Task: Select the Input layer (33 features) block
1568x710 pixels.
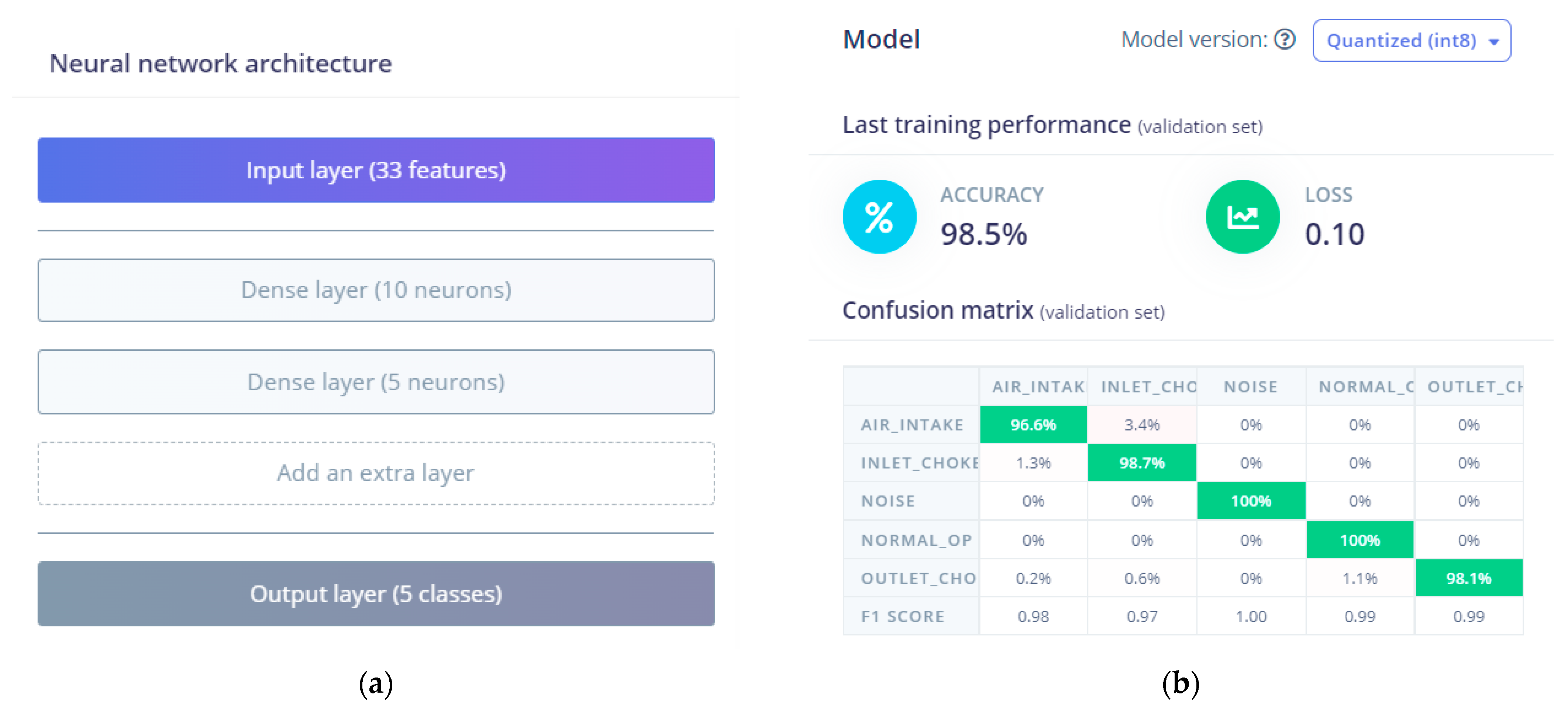Action: tap(376, 170)
